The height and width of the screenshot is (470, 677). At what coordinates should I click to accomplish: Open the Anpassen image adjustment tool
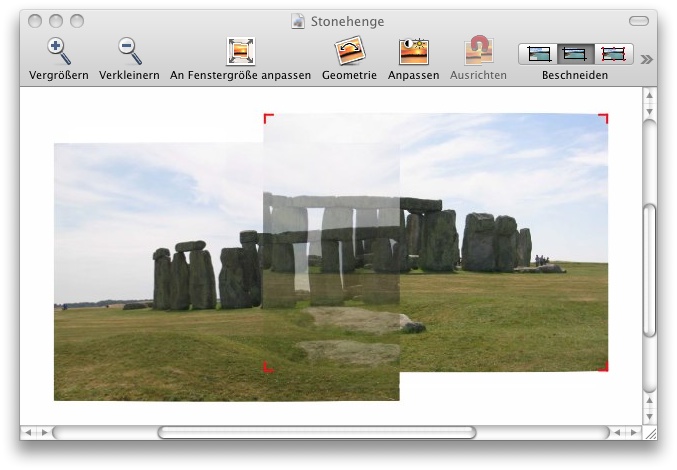click(413, 51)
